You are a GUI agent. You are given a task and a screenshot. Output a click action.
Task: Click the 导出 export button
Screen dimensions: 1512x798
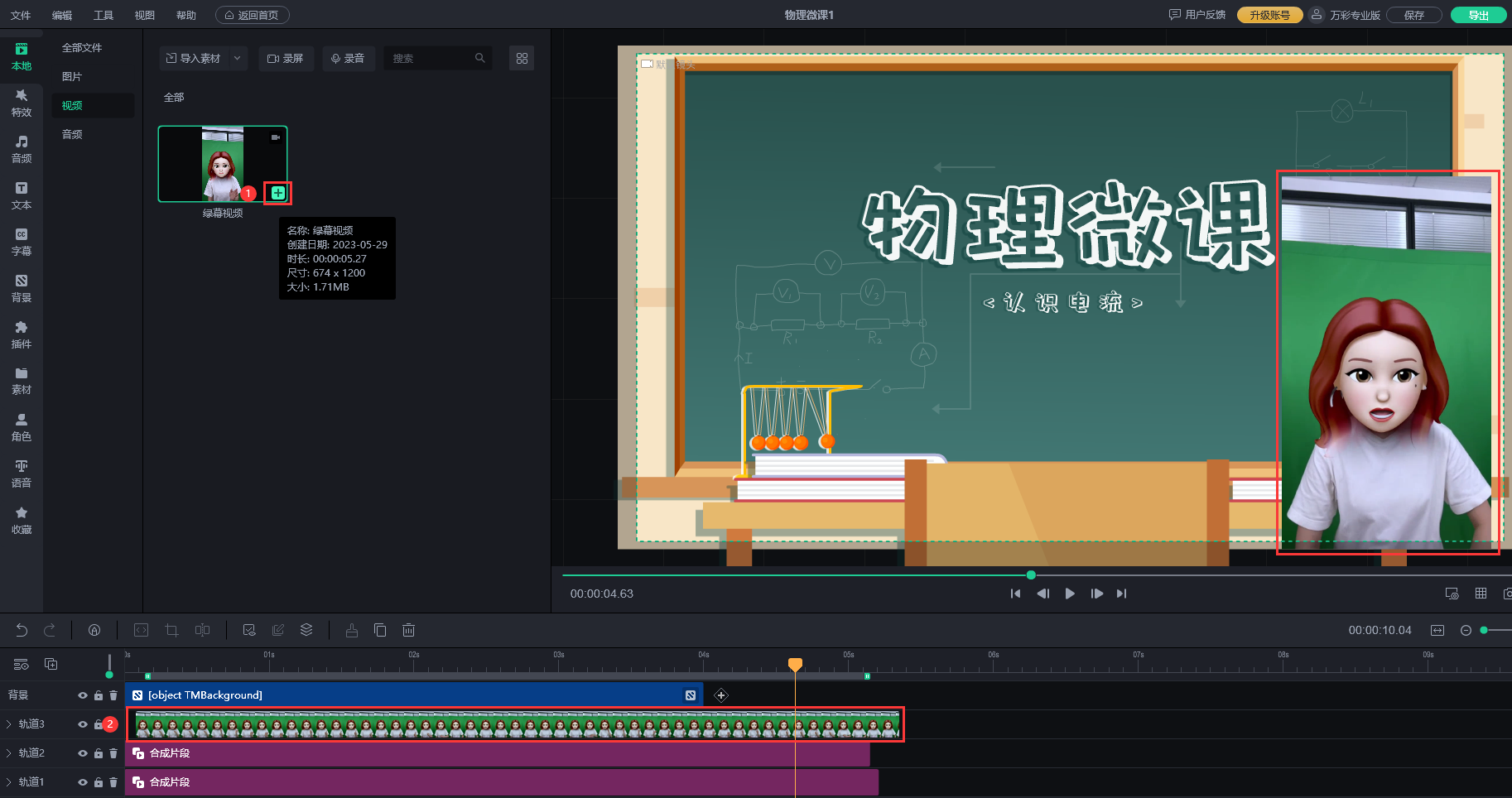pyautogui.click(x=1478, y=15)
